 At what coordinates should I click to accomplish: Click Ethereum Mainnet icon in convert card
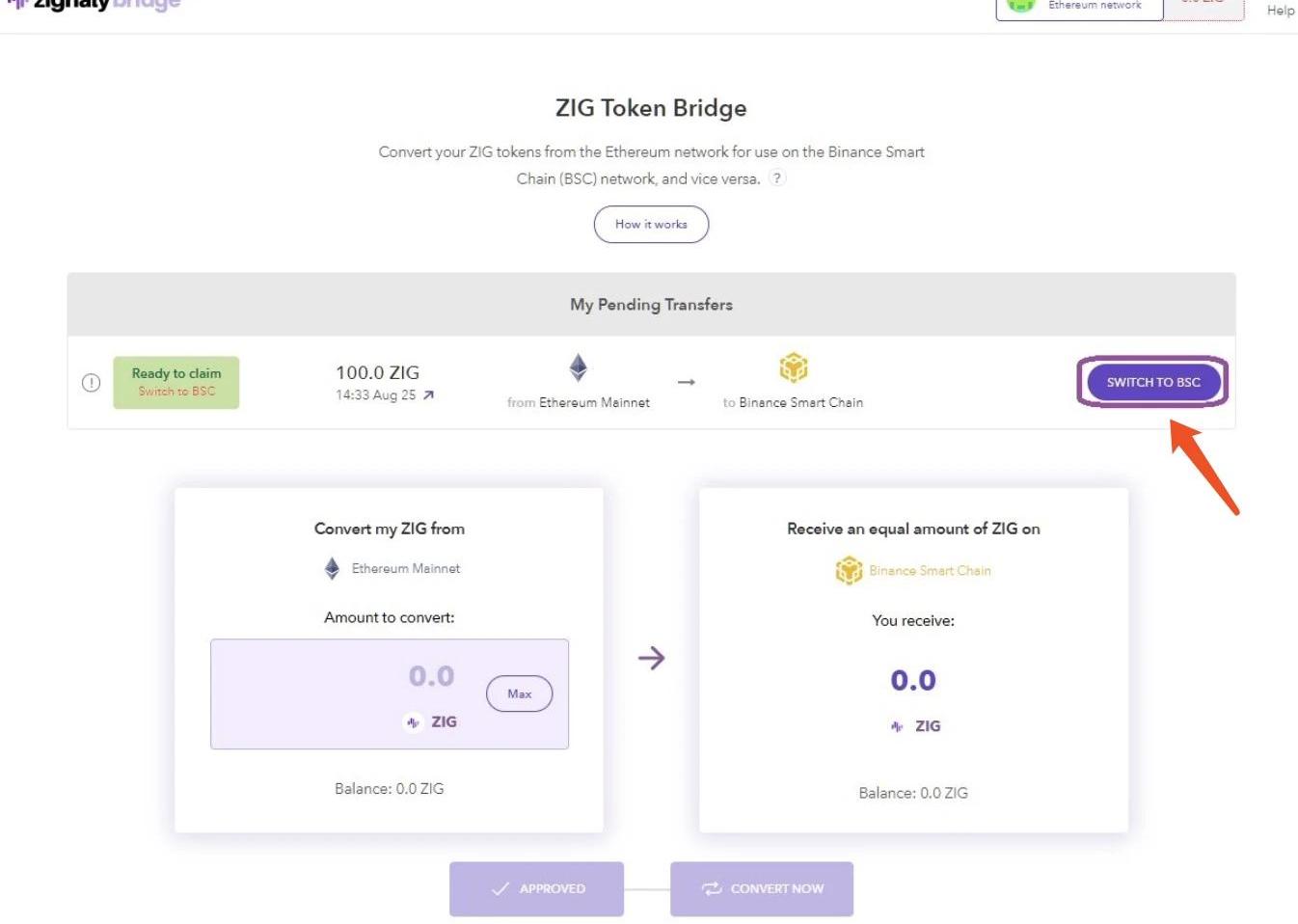[332, 569]
